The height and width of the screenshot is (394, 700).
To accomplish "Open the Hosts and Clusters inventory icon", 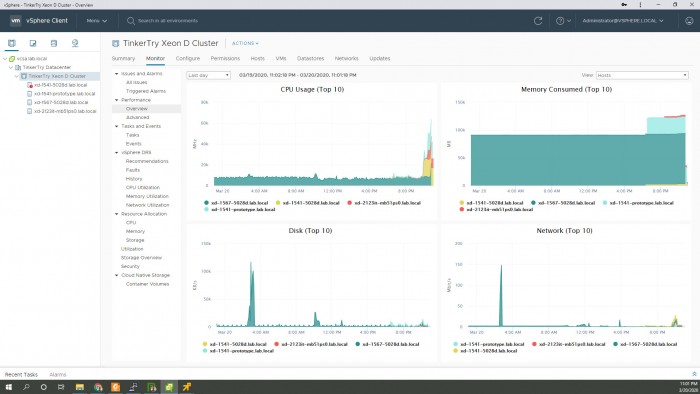I will [x=12, y=43].
